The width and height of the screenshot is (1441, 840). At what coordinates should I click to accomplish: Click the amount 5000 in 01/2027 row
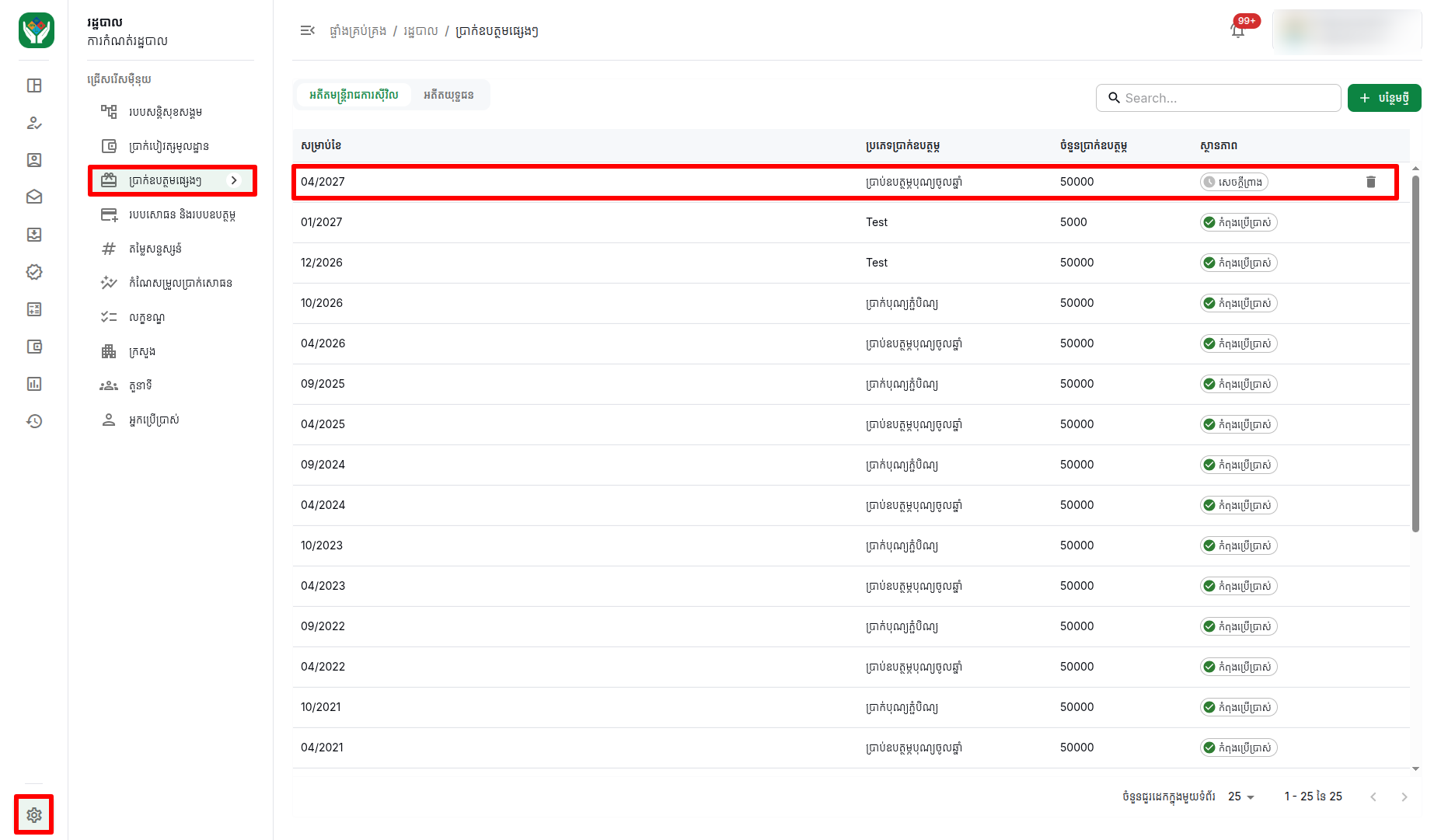1073,222
